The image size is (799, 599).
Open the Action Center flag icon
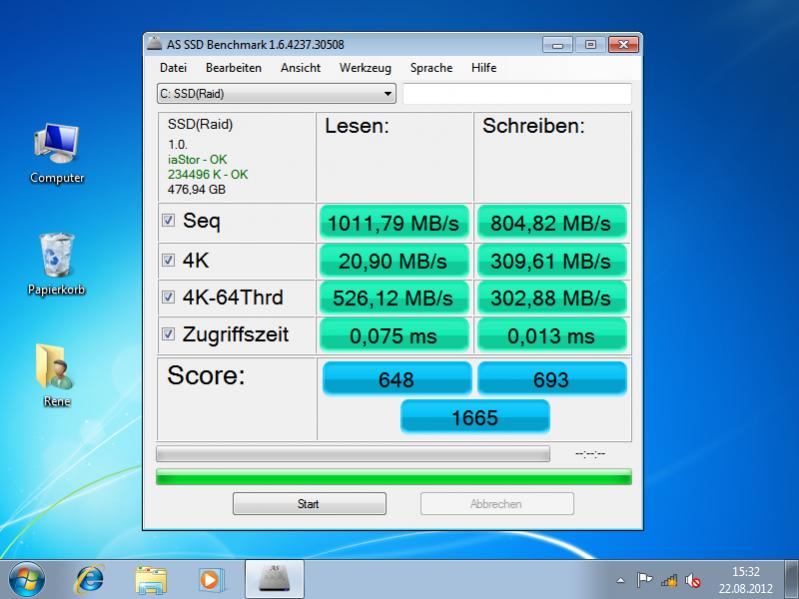(644, 580)
